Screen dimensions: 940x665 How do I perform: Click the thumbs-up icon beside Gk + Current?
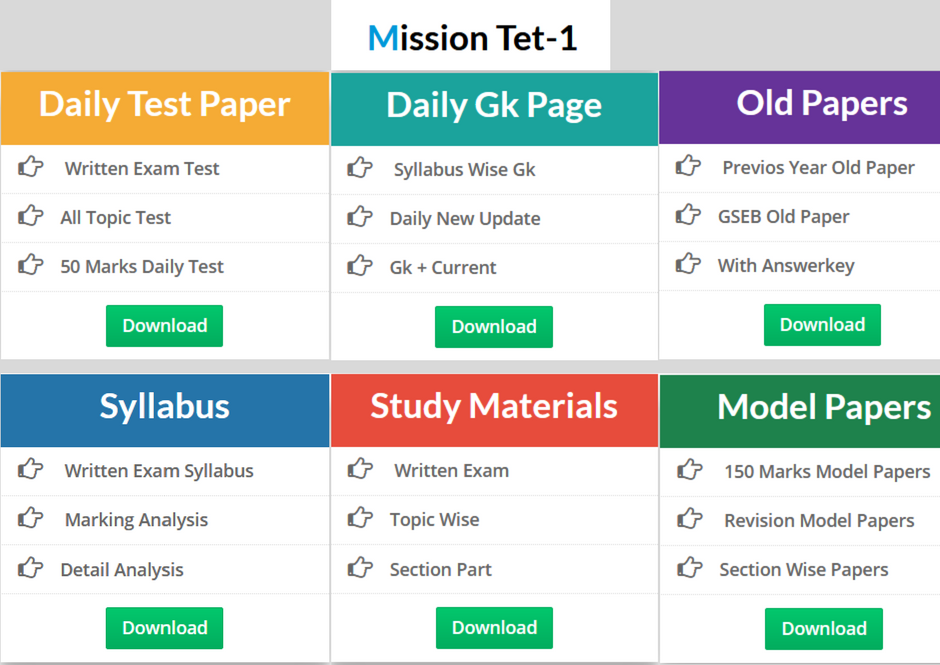[x=360, y=267]
